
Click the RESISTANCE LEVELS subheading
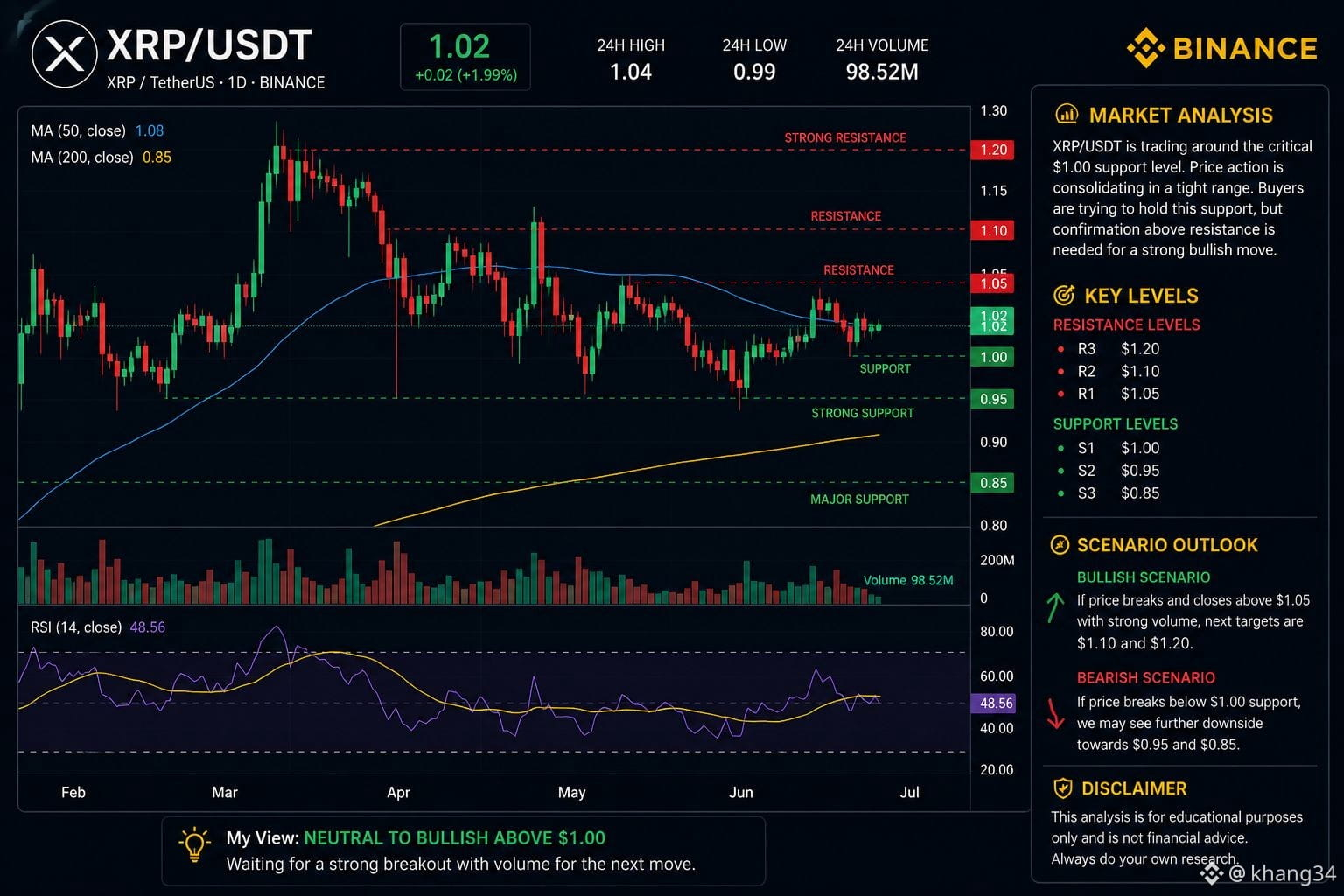pyautogui.click(x=1126, y=325)
